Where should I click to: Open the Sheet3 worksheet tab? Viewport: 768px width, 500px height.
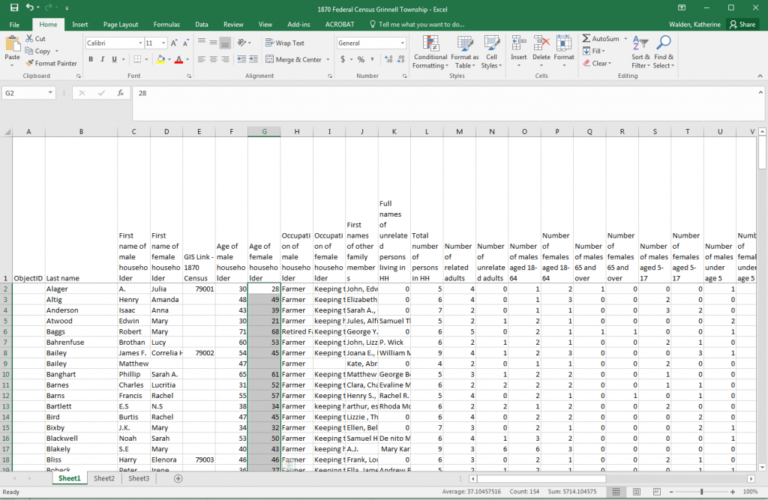139,478
